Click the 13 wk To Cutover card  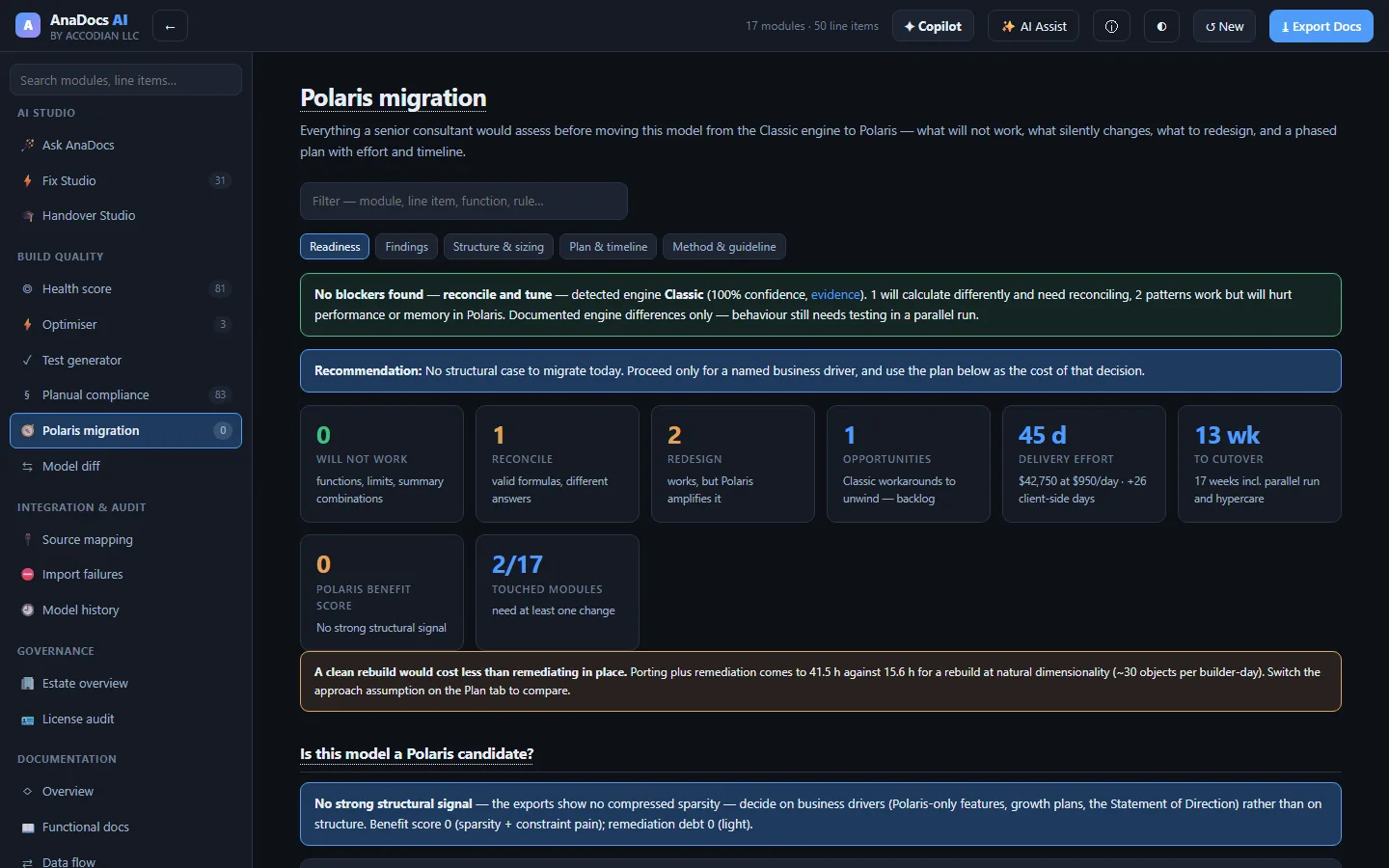(1260, 464)
